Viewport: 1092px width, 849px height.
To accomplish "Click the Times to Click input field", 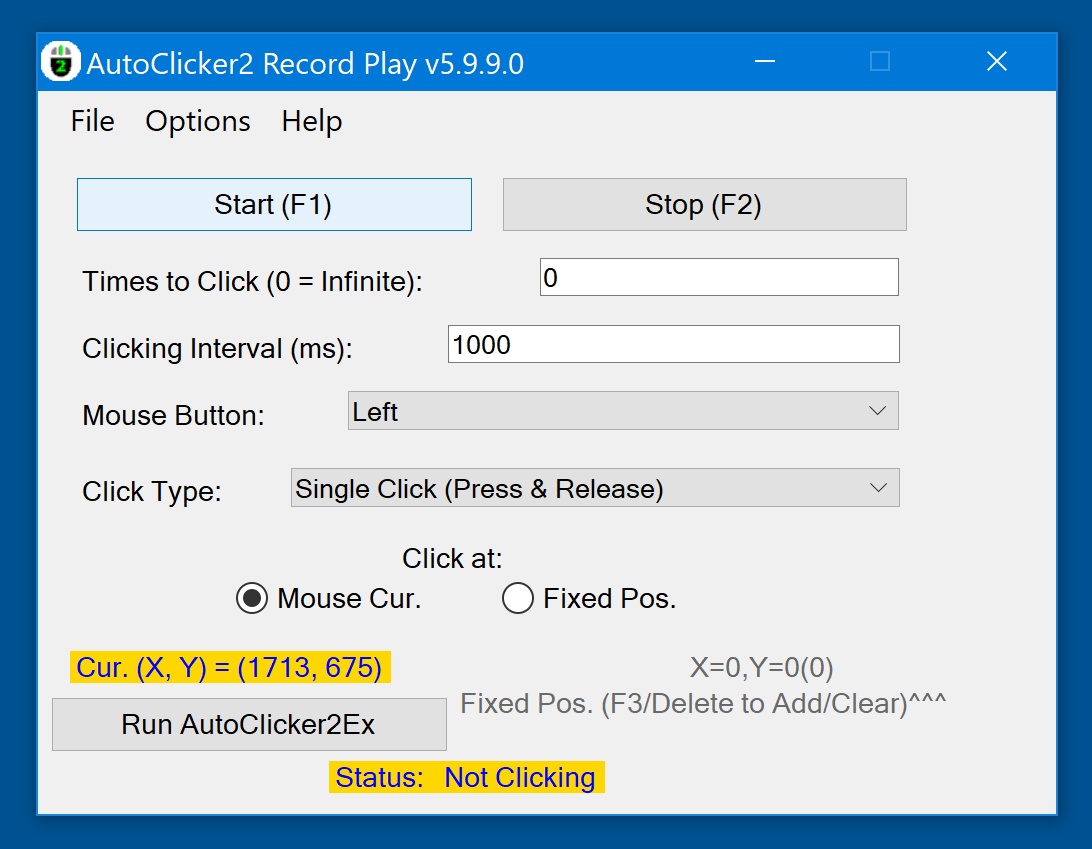I will 718,277.
